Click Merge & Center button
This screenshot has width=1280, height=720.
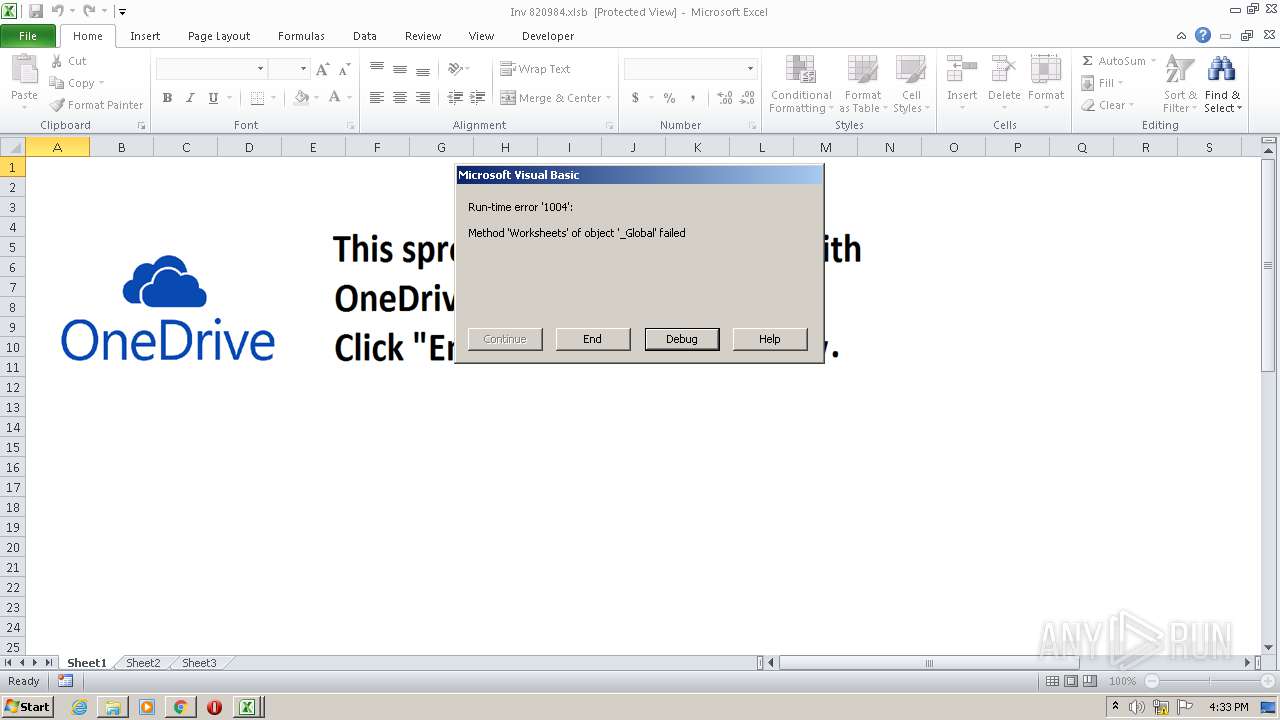click(555, 98)
